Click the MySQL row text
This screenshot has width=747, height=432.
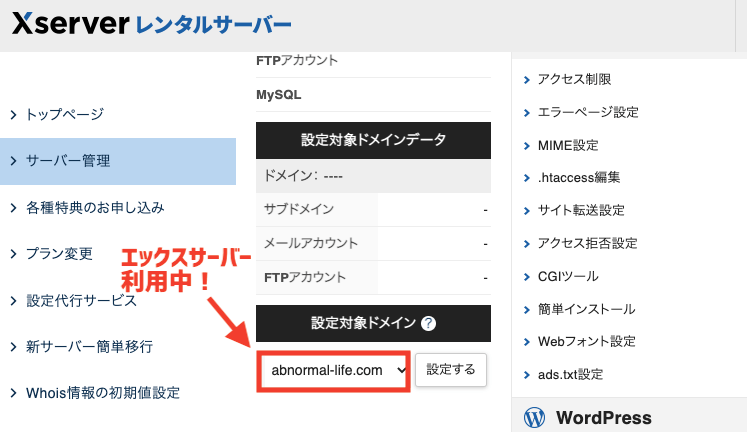click(x=279, y=95)
